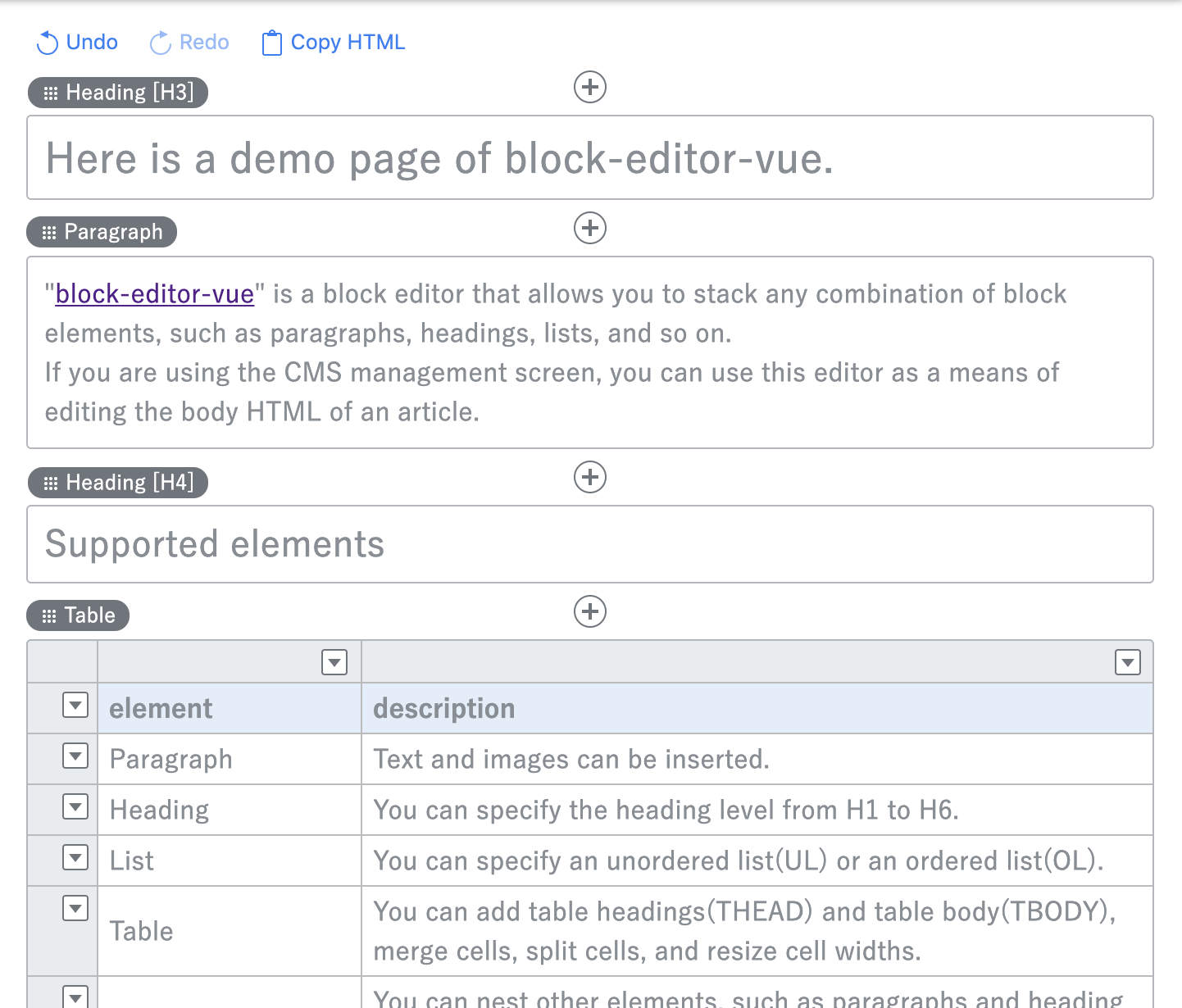Open row menu for the Paragraph row
Screen dimensions: 1182x1008
75,756
